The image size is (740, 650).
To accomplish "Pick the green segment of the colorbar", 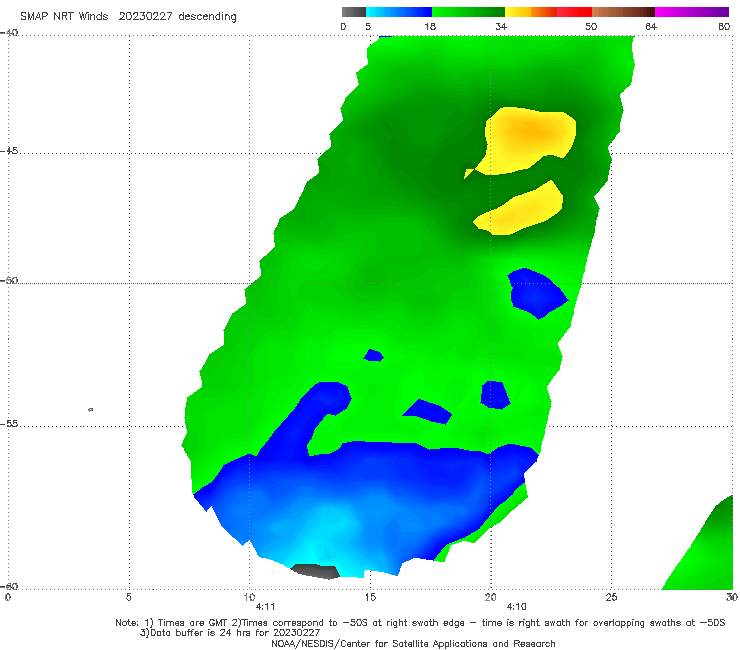I will click(468, 12).
